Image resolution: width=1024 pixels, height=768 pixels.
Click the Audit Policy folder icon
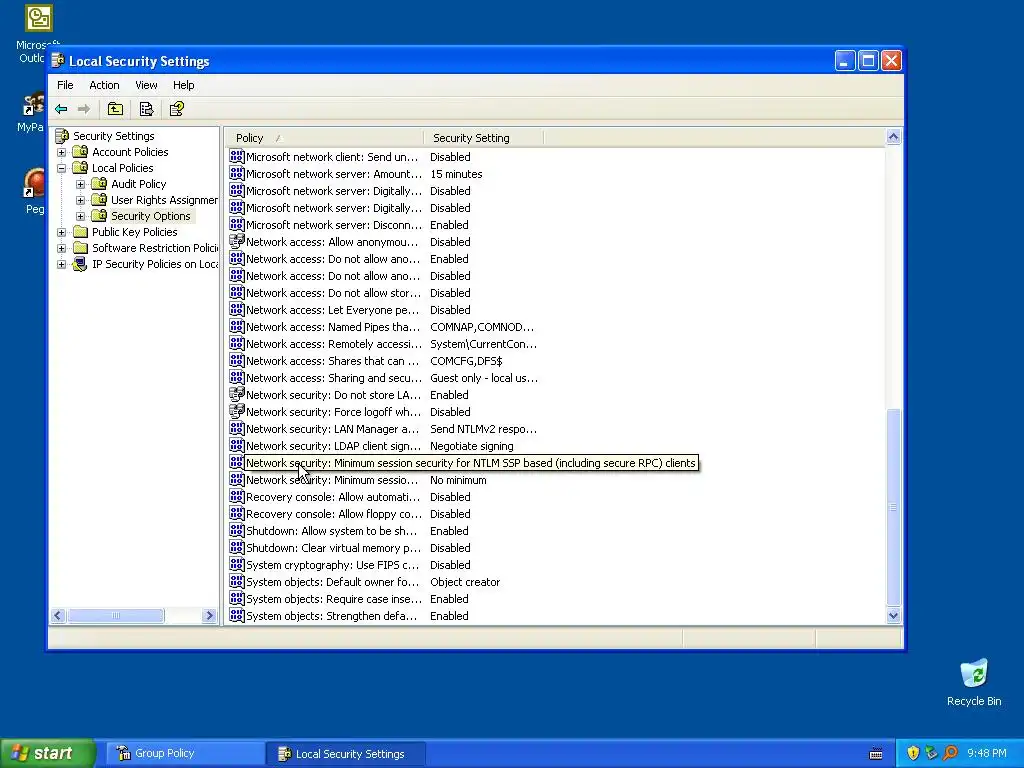[99, 184]
